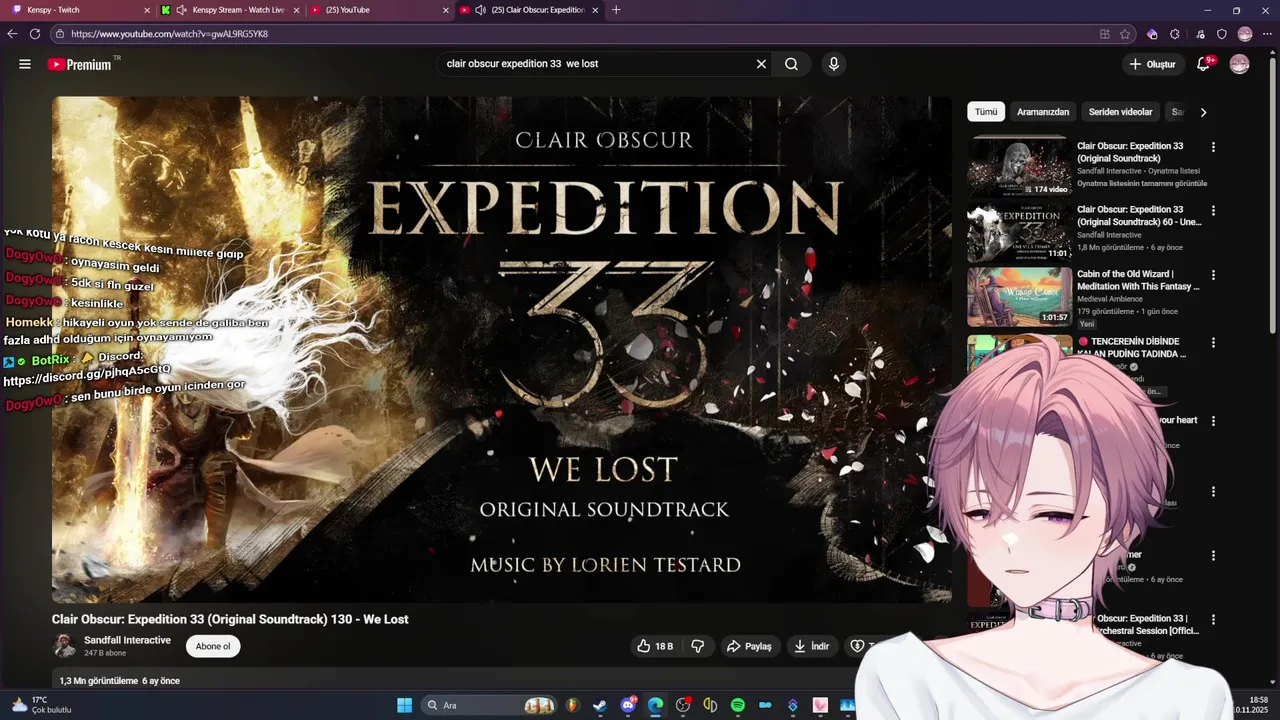Open a new browser tab
The image size is (1280, 720).
click(616, 10)
